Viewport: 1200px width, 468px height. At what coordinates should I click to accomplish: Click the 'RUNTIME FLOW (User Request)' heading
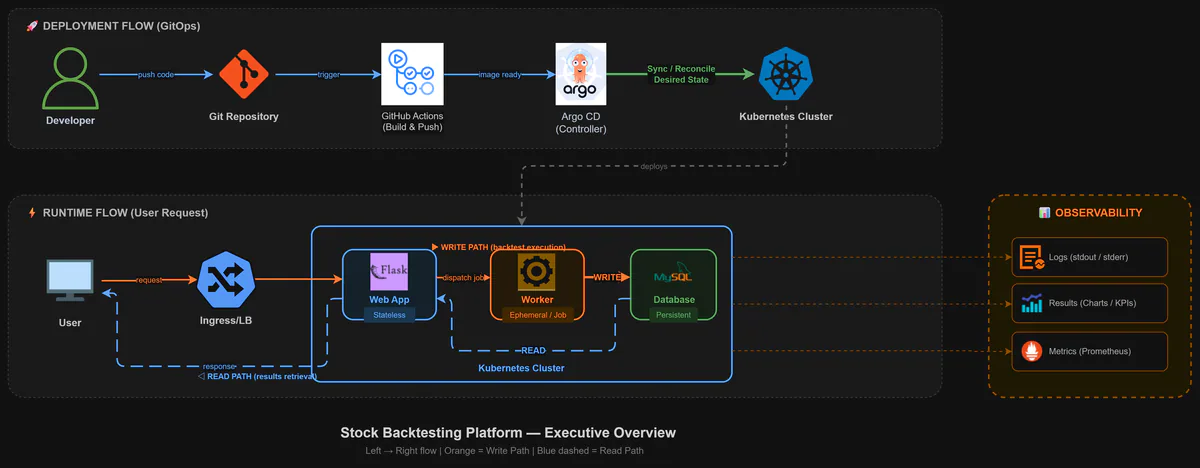coord(124,213)
